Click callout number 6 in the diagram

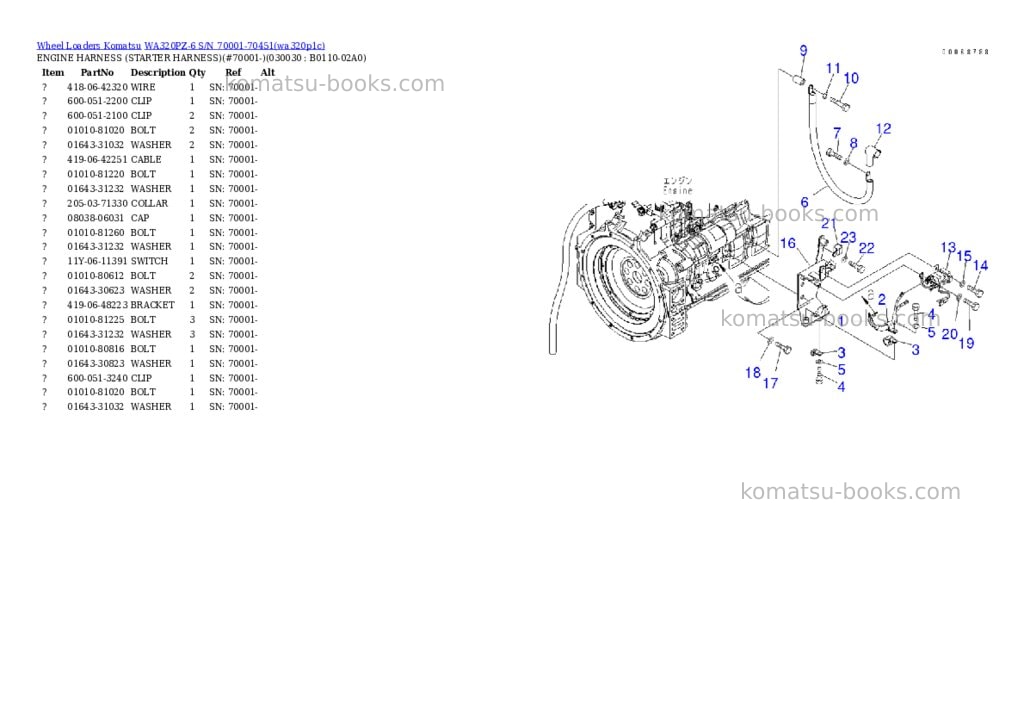[805, 203]
